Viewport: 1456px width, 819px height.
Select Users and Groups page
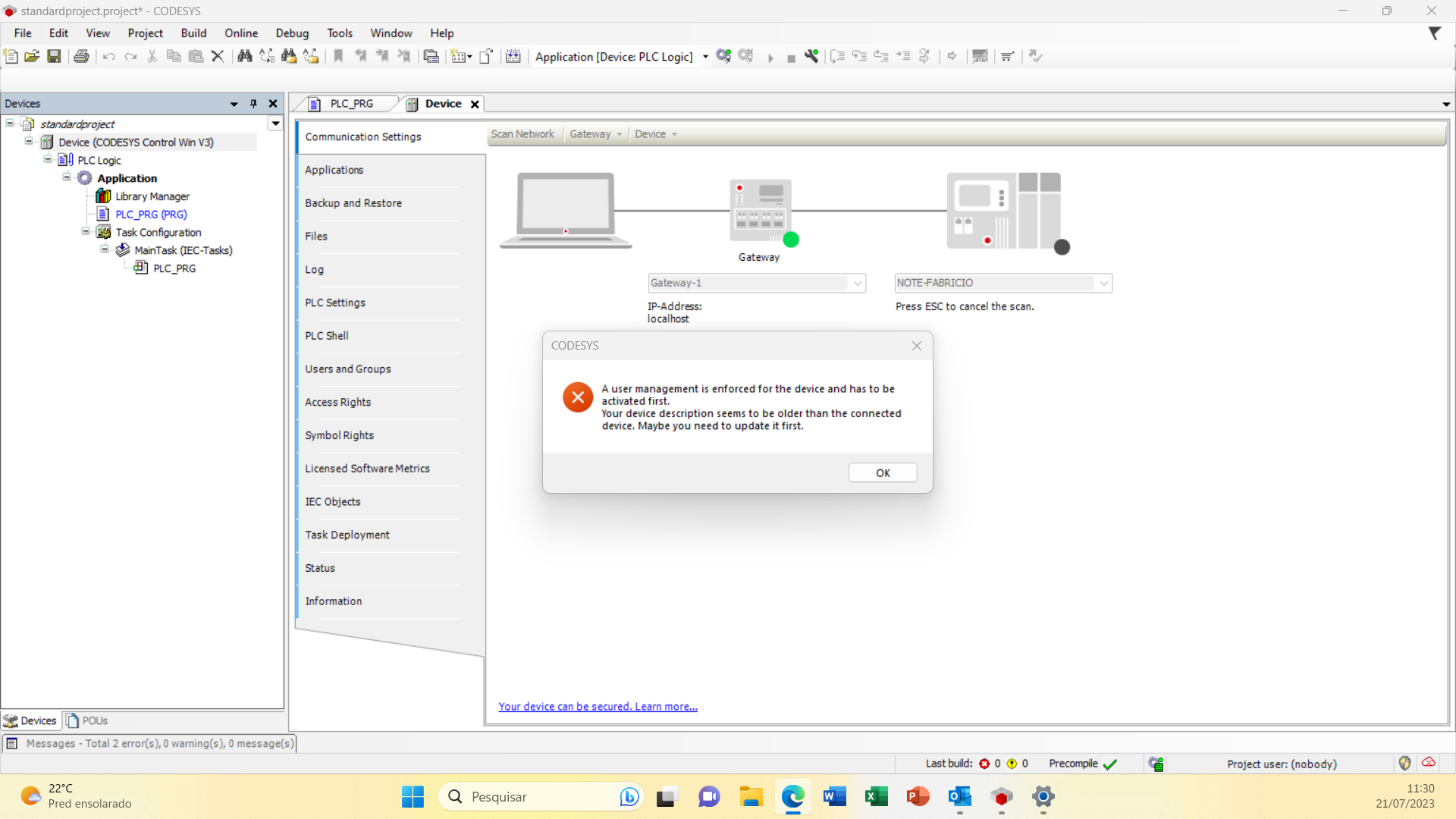pos(348,369)
